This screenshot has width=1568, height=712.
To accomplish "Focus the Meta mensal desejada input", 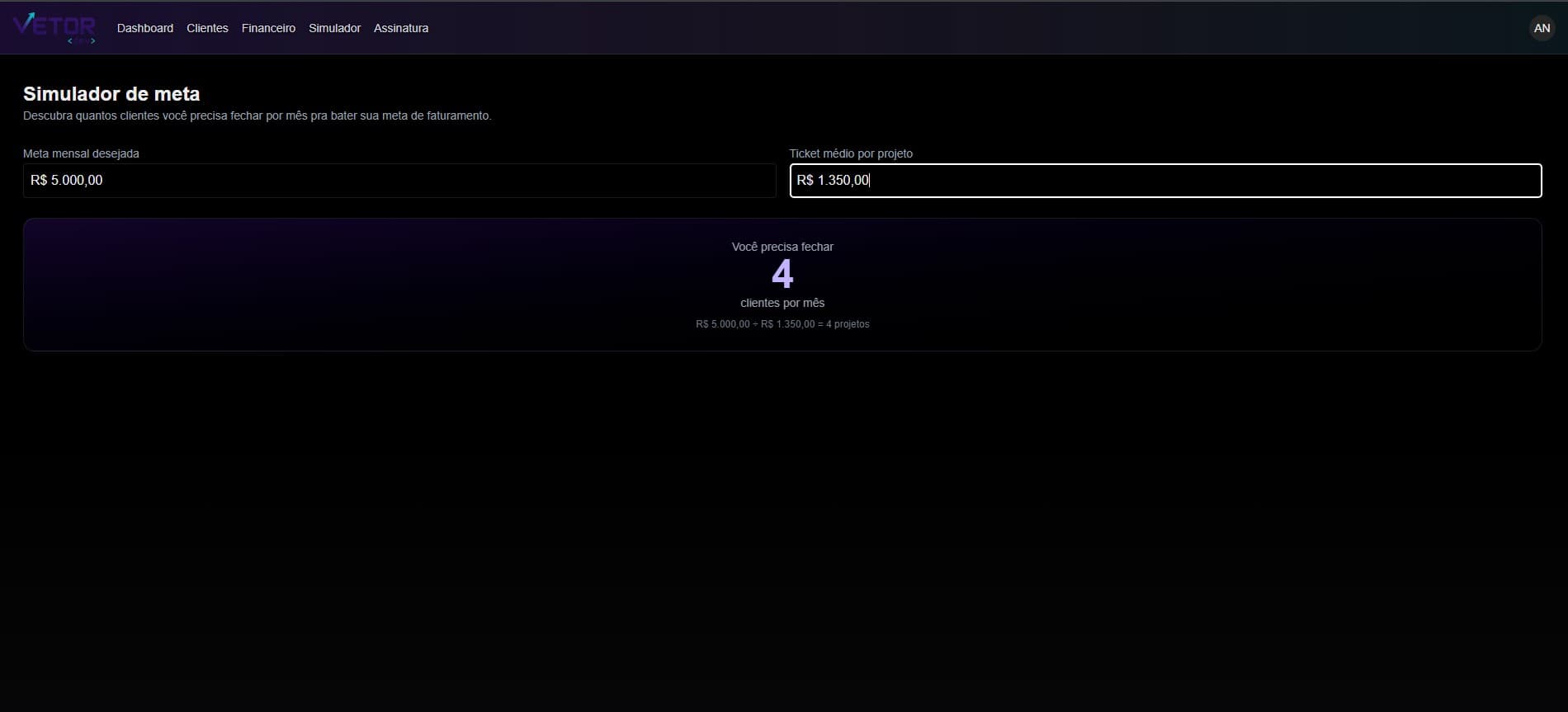I will (399, 181).
